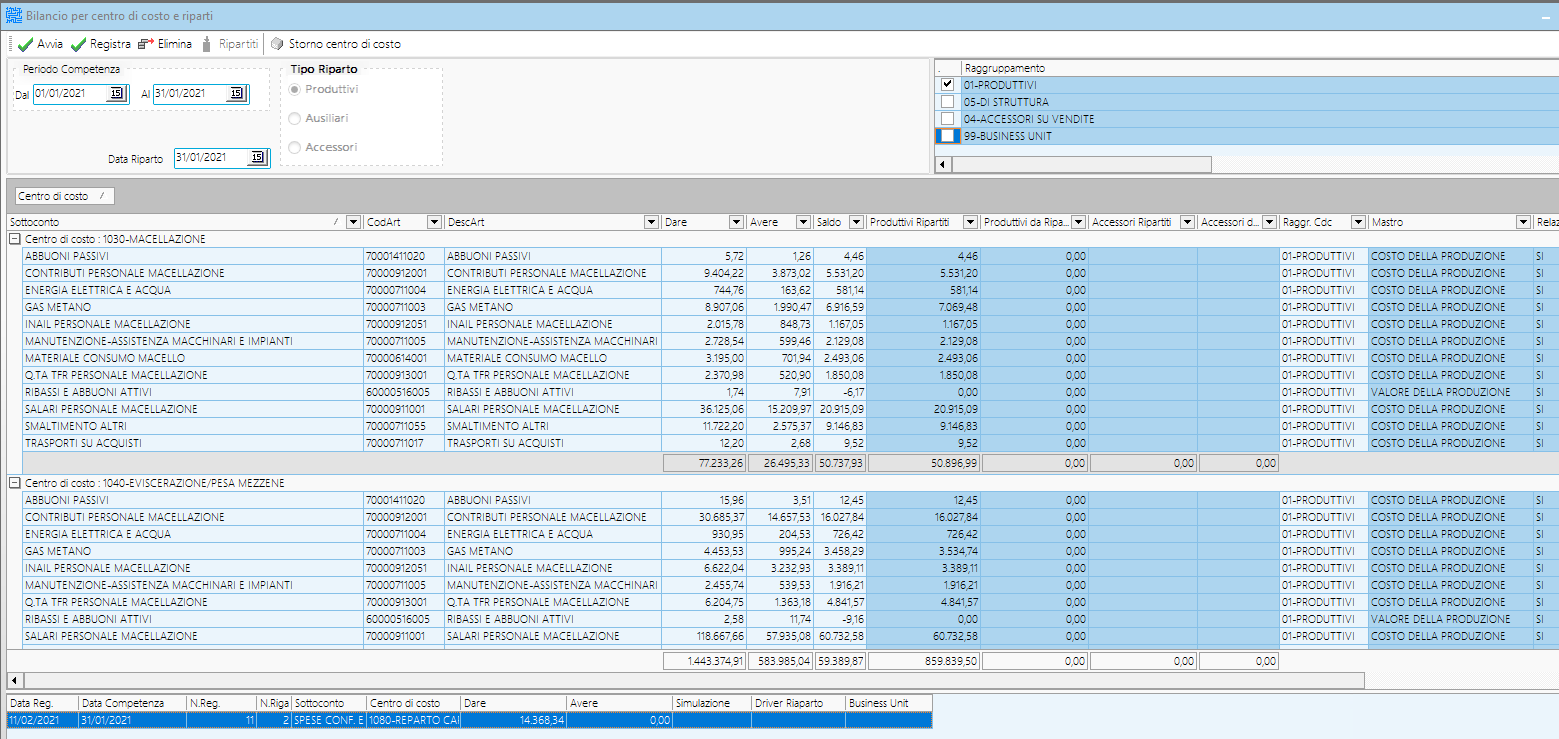Check the 05-DI STRUTTURA grouping checkbox

click(948, 102)
